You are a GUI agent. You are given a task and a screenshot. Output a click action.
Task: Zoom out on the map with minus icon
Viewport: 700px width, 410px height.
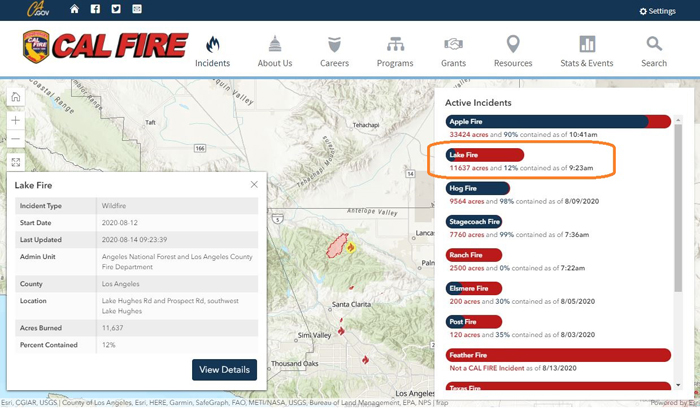point(16,139)
